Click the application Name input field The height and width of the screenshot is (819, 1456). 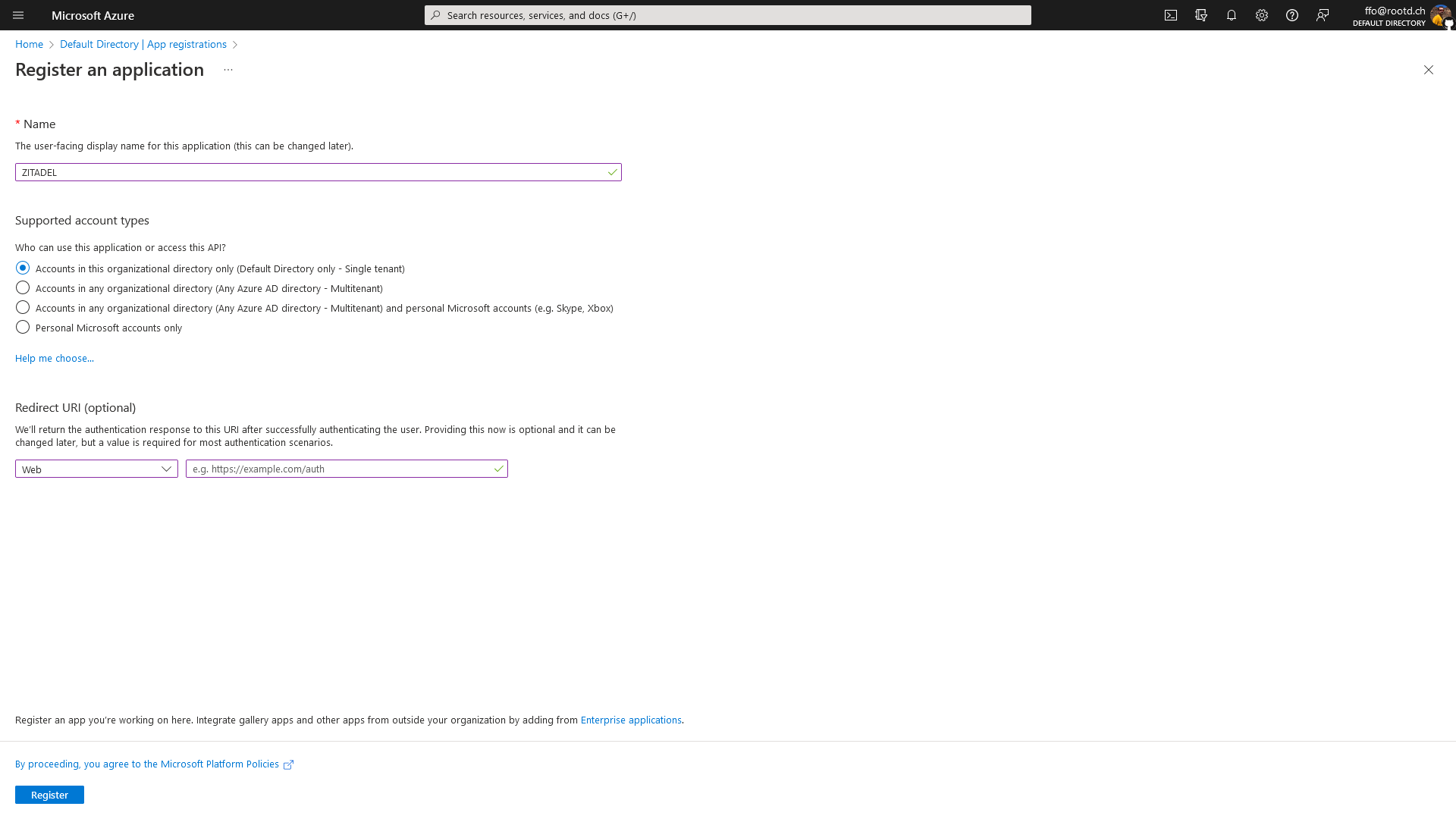point(318,172)
